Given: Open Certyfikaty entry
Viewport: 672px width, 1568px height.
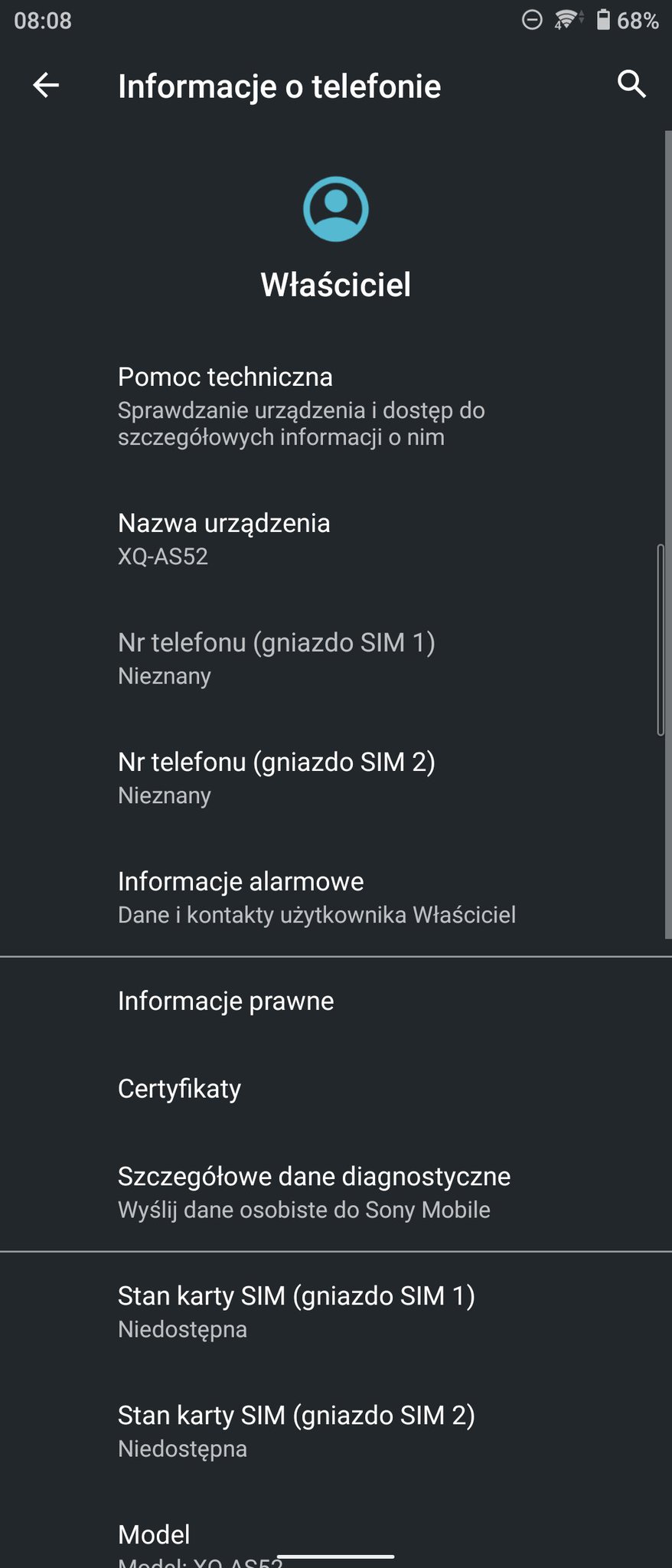Looking at the screenshot, I should click(x=336, y=1088).
